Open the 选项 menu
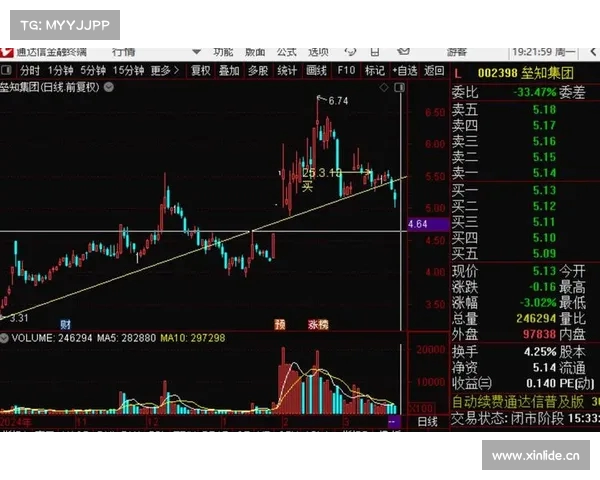This screenshot has width=600, height=480. (x=318, y=52)
